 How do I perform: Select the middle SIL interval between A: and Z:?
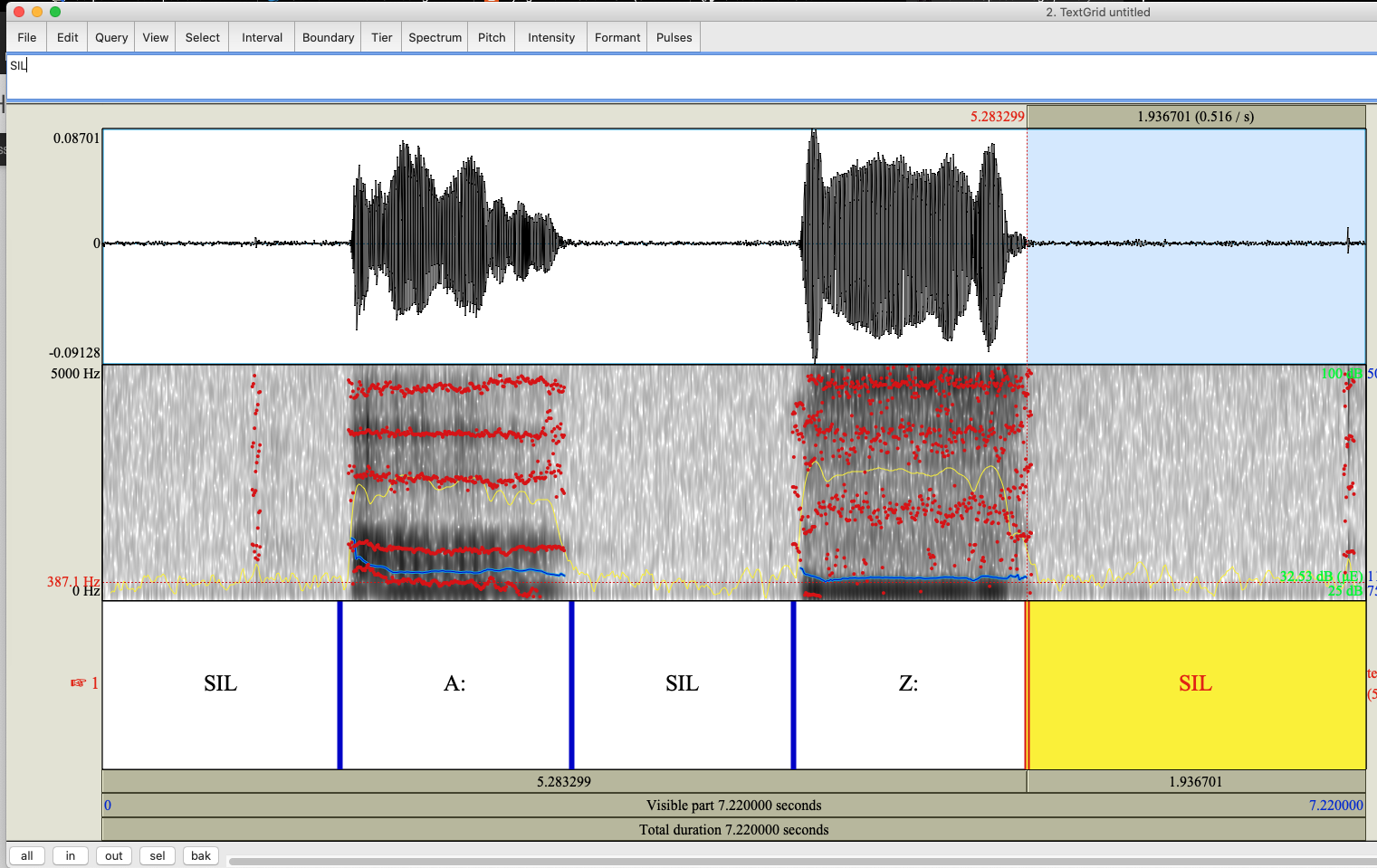(682, 684)
